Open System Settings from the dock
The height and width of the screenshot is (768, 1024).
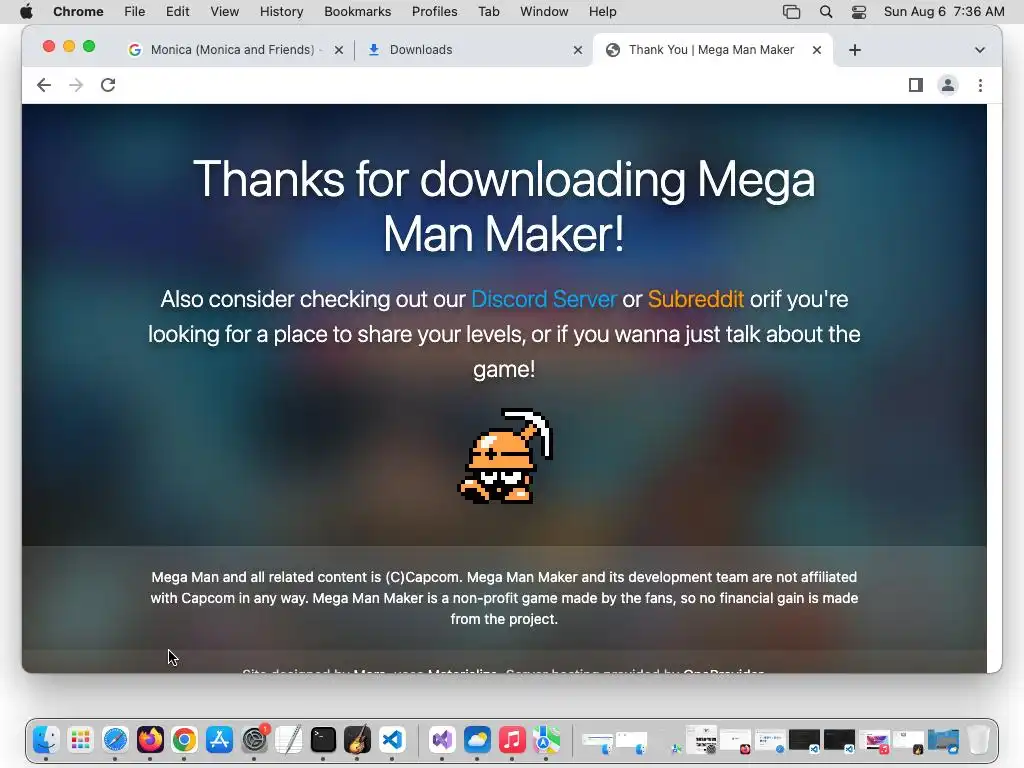coord(254,740)
